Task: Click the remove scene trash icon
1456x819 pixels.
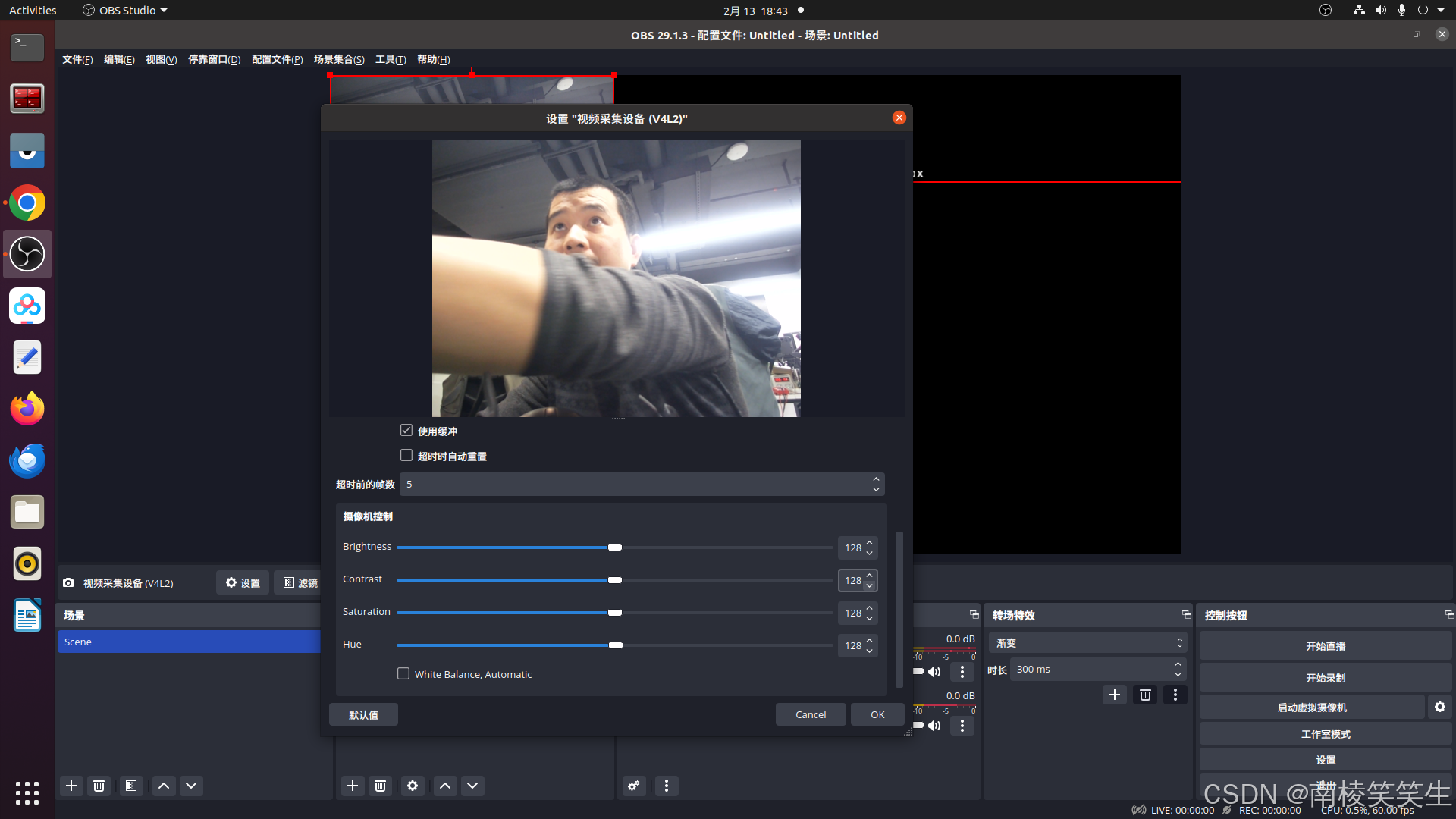Action: [99, 786]
